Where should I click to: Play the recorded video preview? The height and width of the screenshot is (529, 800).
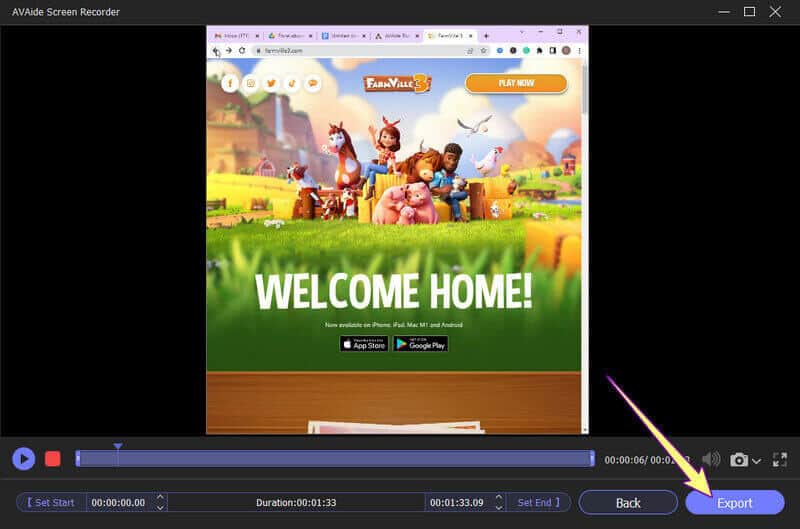pyautogui.click(x=23, y=459)
